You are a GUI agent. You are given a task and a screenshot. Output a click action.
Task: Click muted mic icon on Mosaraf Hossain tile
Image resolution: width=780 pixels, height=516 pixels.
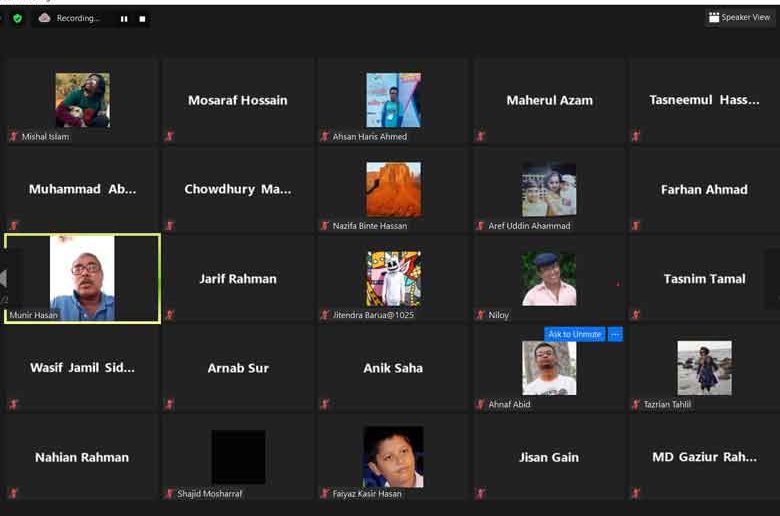[x=170, y=136]
